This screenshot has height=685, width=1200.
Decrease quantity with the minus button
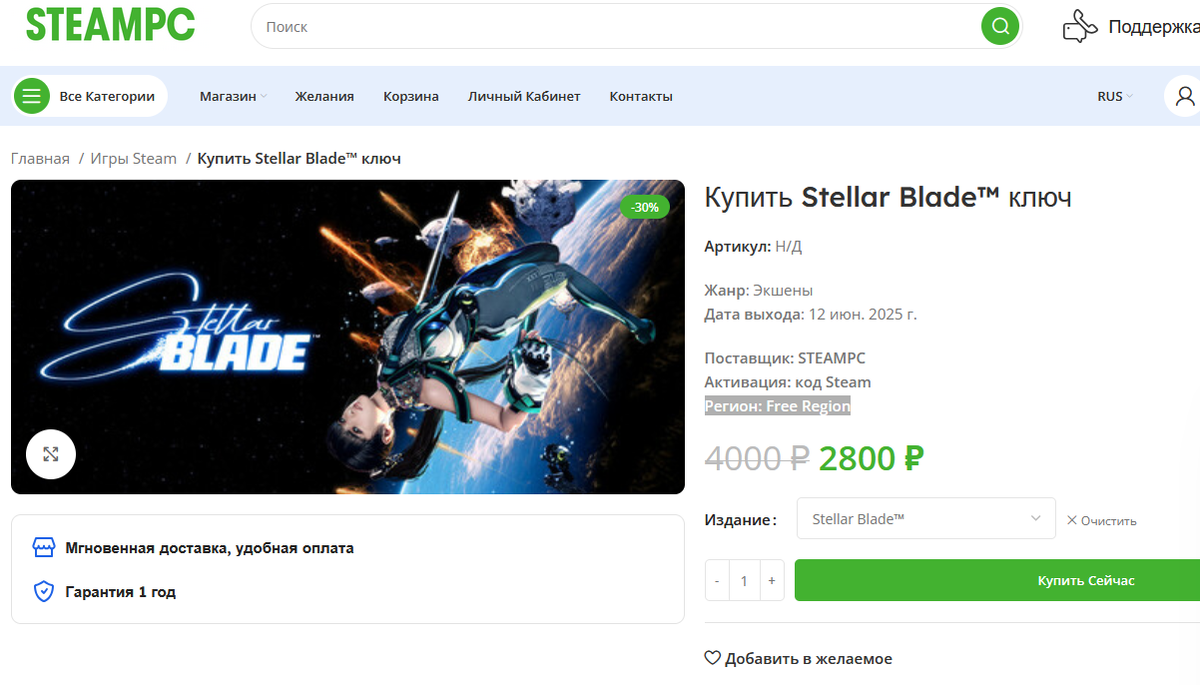pyautogui.click(x=717, y=580)
